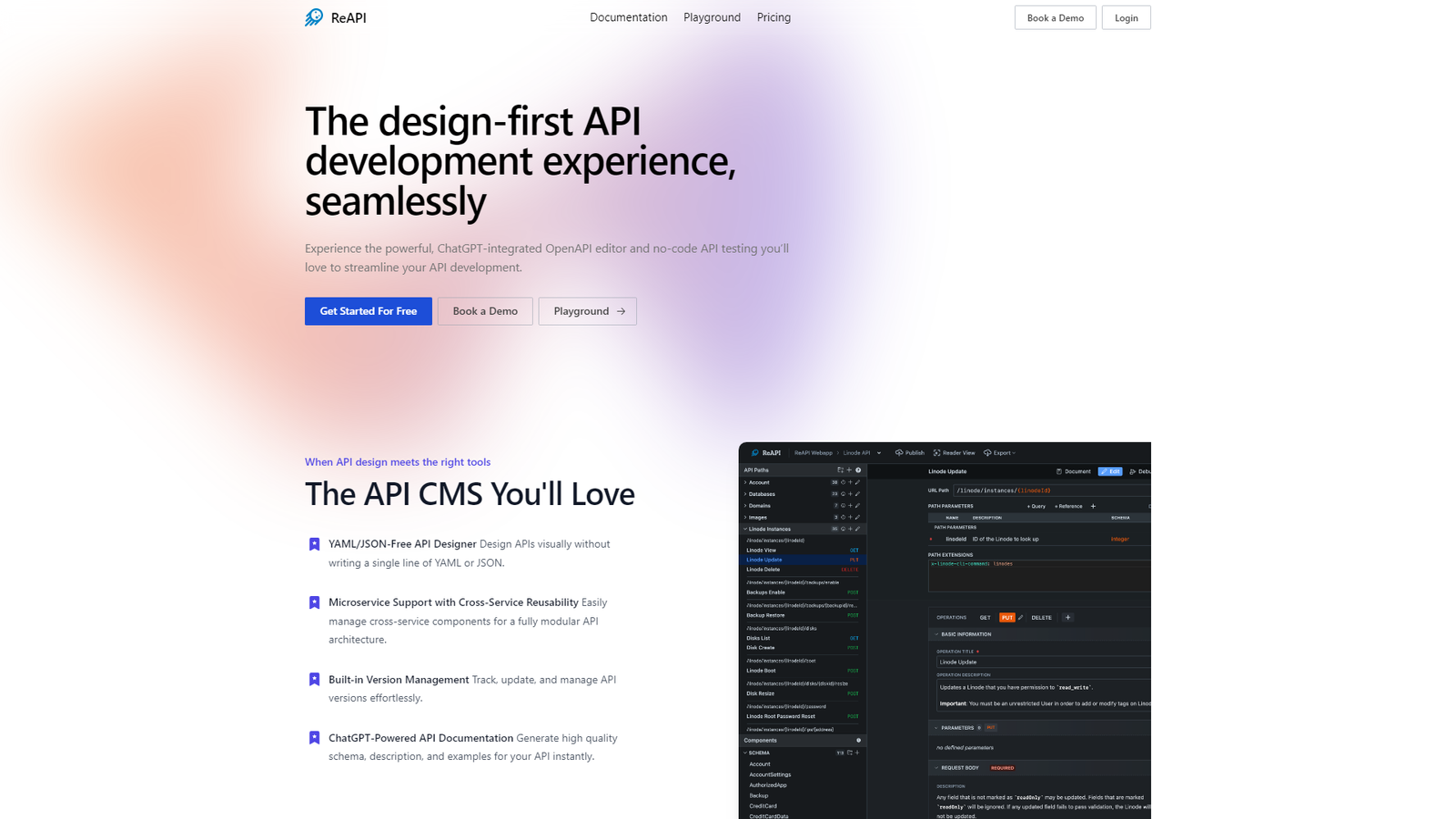The image size is (1456, 819).
Task: Select the Linode Boot endpoint
Action: 803,671
